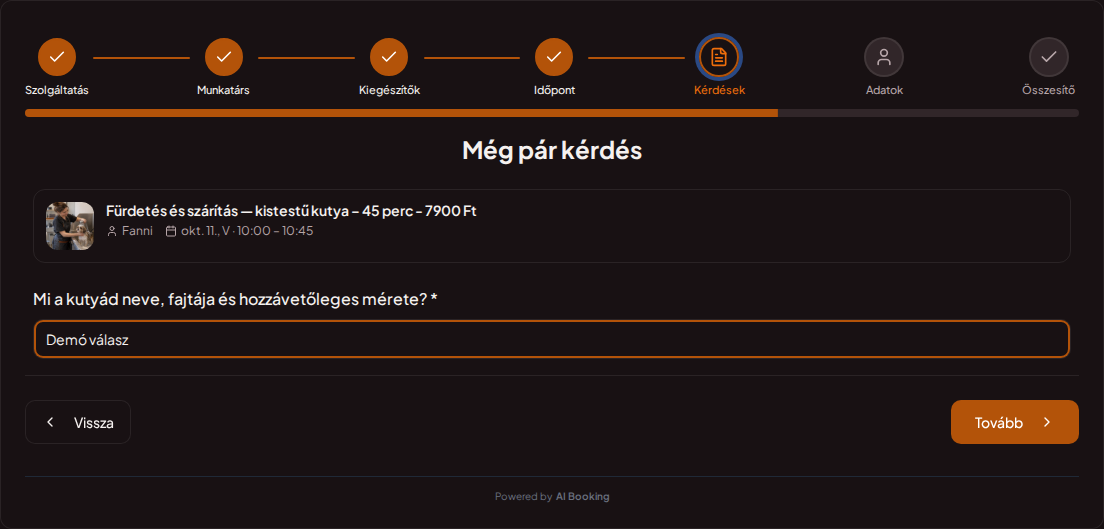Click the dog grooming service thumbnail
The image size is (1104, 529).
70,226
